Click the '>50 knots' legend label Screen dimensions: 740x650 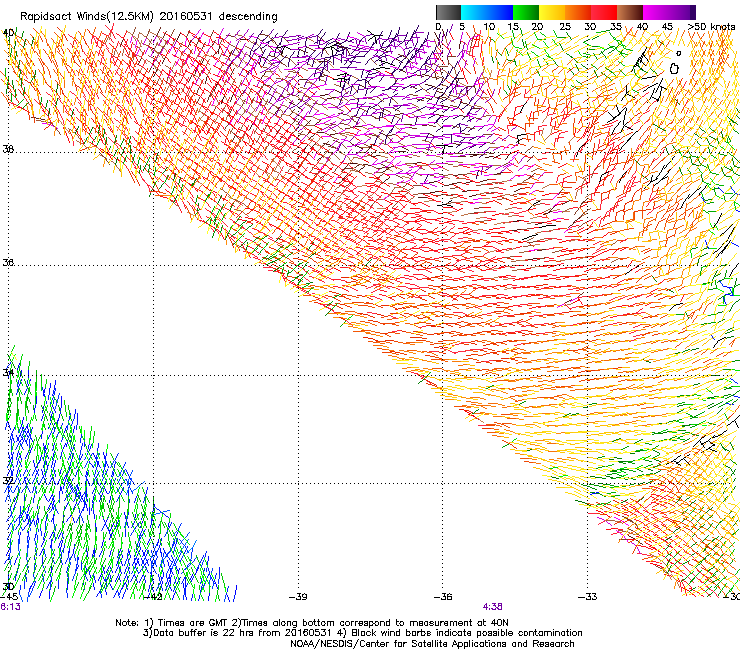click(711, 27)
